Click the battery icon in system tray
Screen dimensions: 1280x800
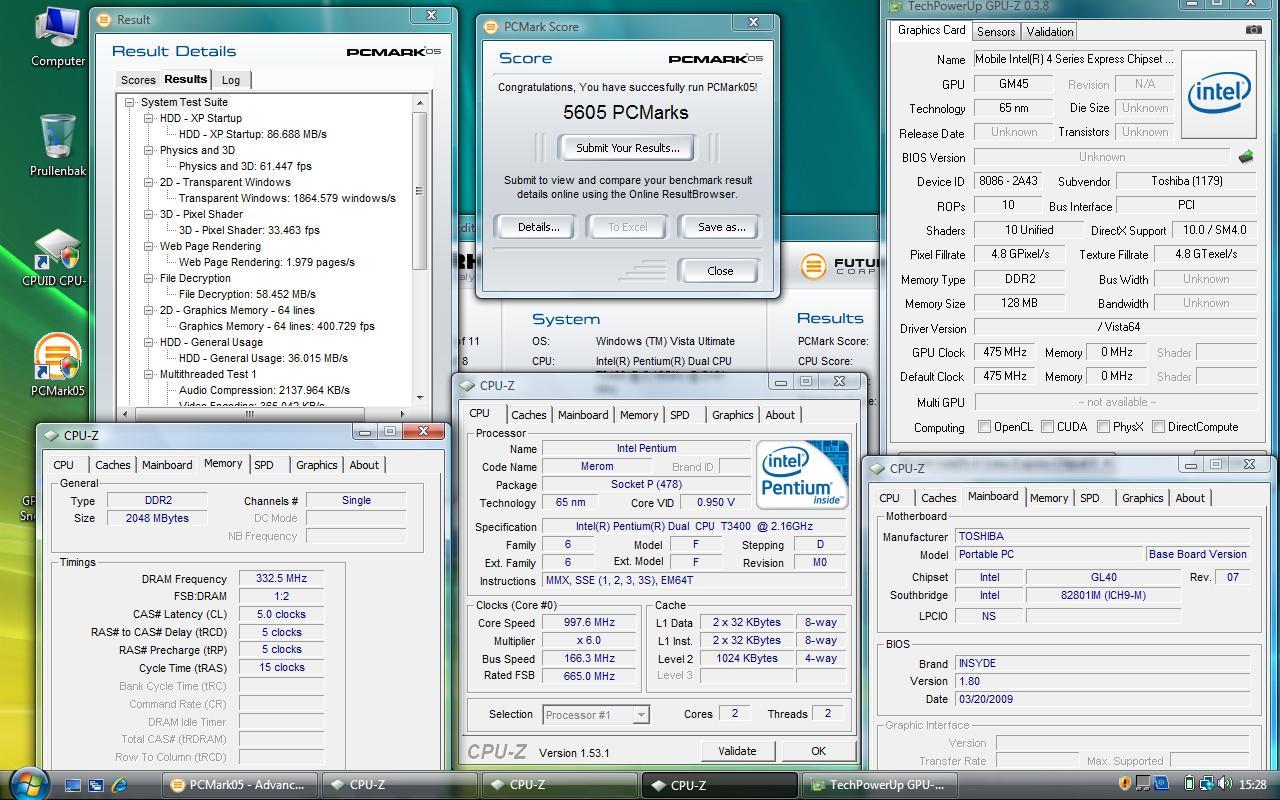click(1189, 784)
